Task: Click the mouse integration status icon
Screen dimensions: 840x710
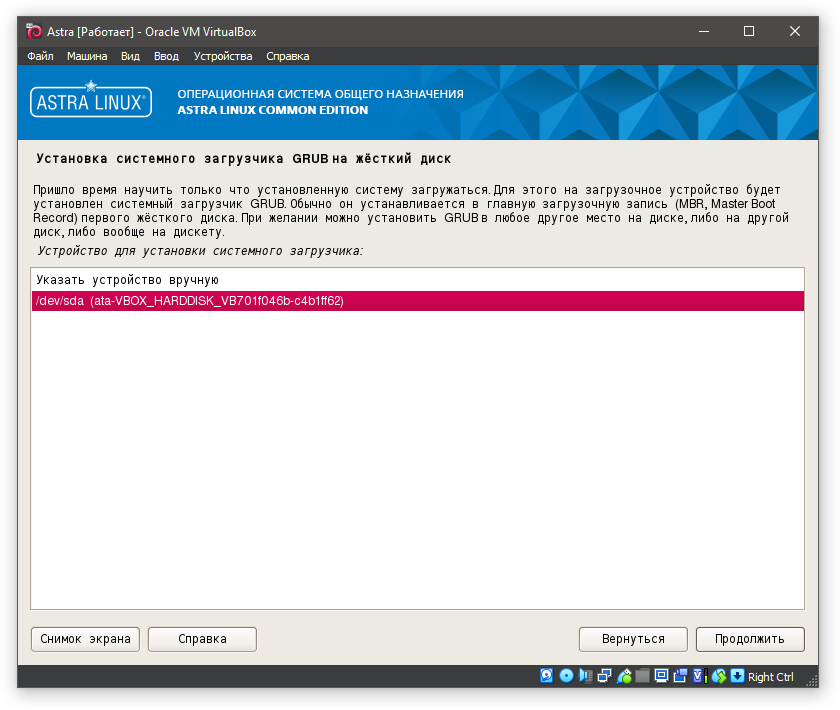Action: (719, 676)
